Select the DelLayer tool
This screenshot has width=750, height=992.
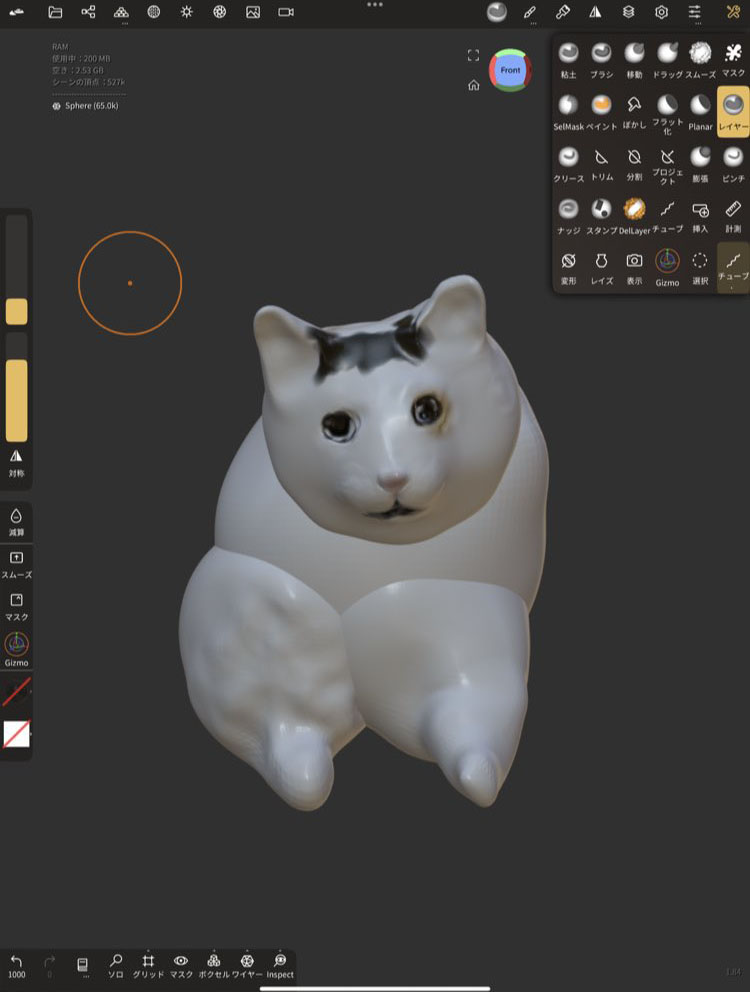634,214
